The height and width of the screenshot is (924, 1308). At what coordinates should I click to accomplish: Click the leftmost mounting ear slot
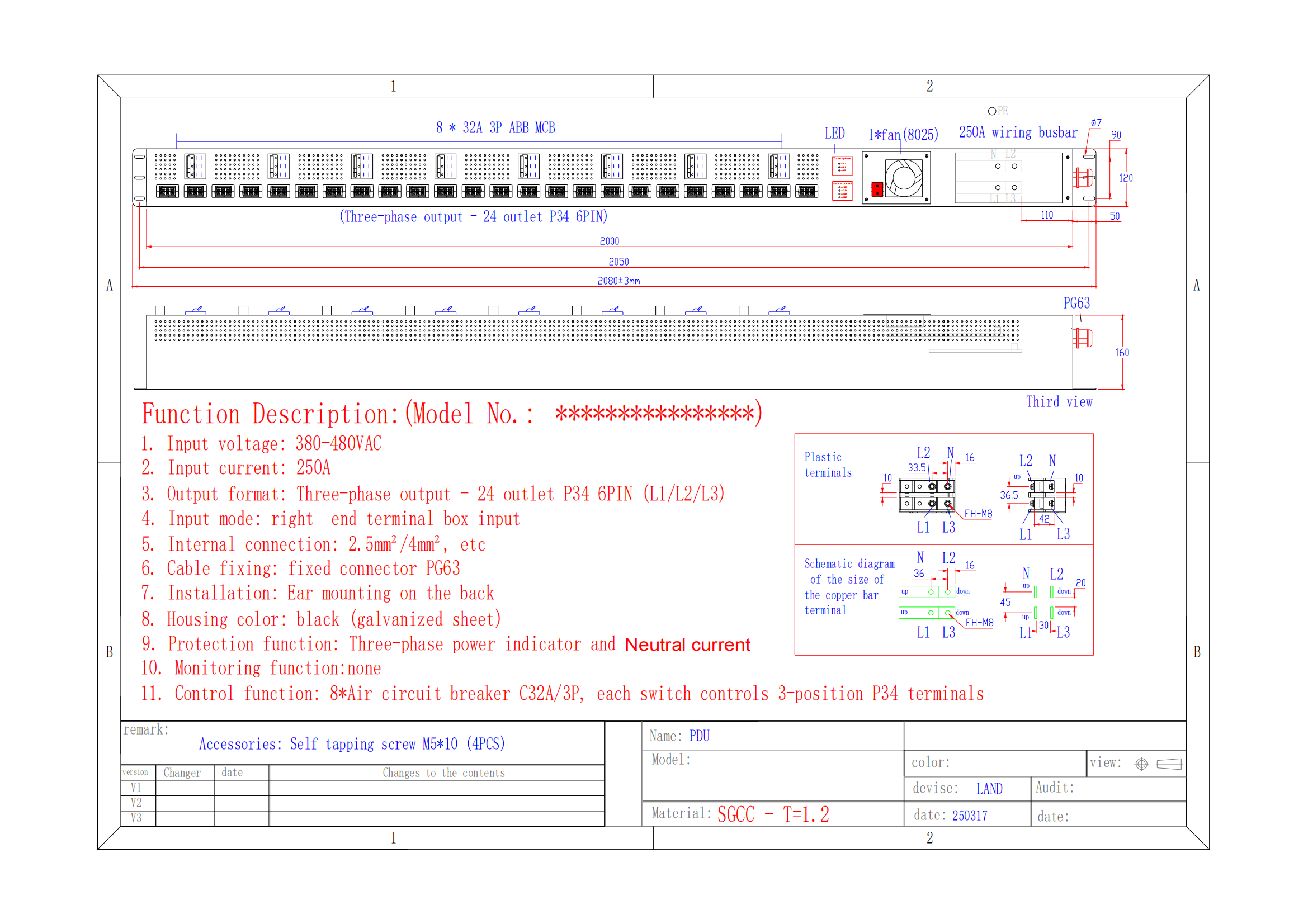(140, 156)
